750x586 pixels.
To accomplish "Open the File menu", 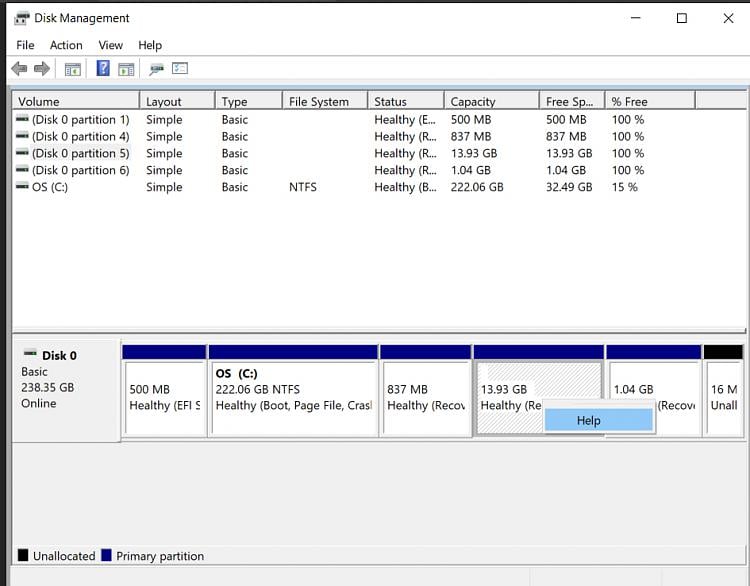I will (x=25, y=45).
